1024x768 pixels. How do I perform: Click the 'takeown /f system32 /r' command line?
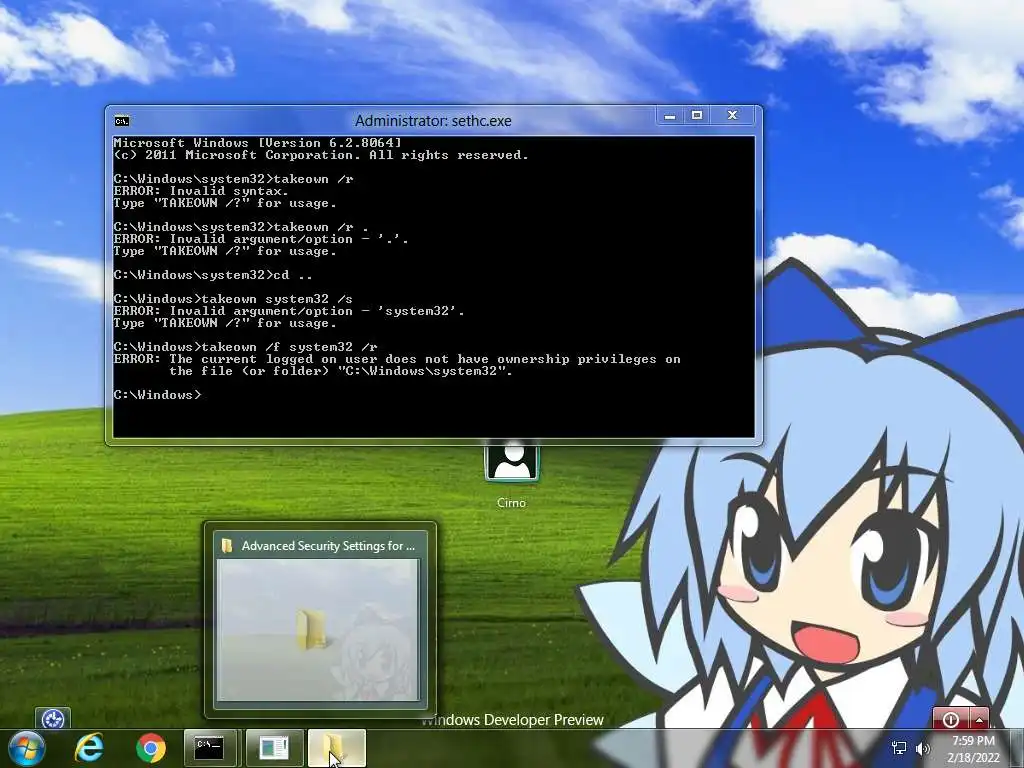pyautogui.click(x=246, y=347)
